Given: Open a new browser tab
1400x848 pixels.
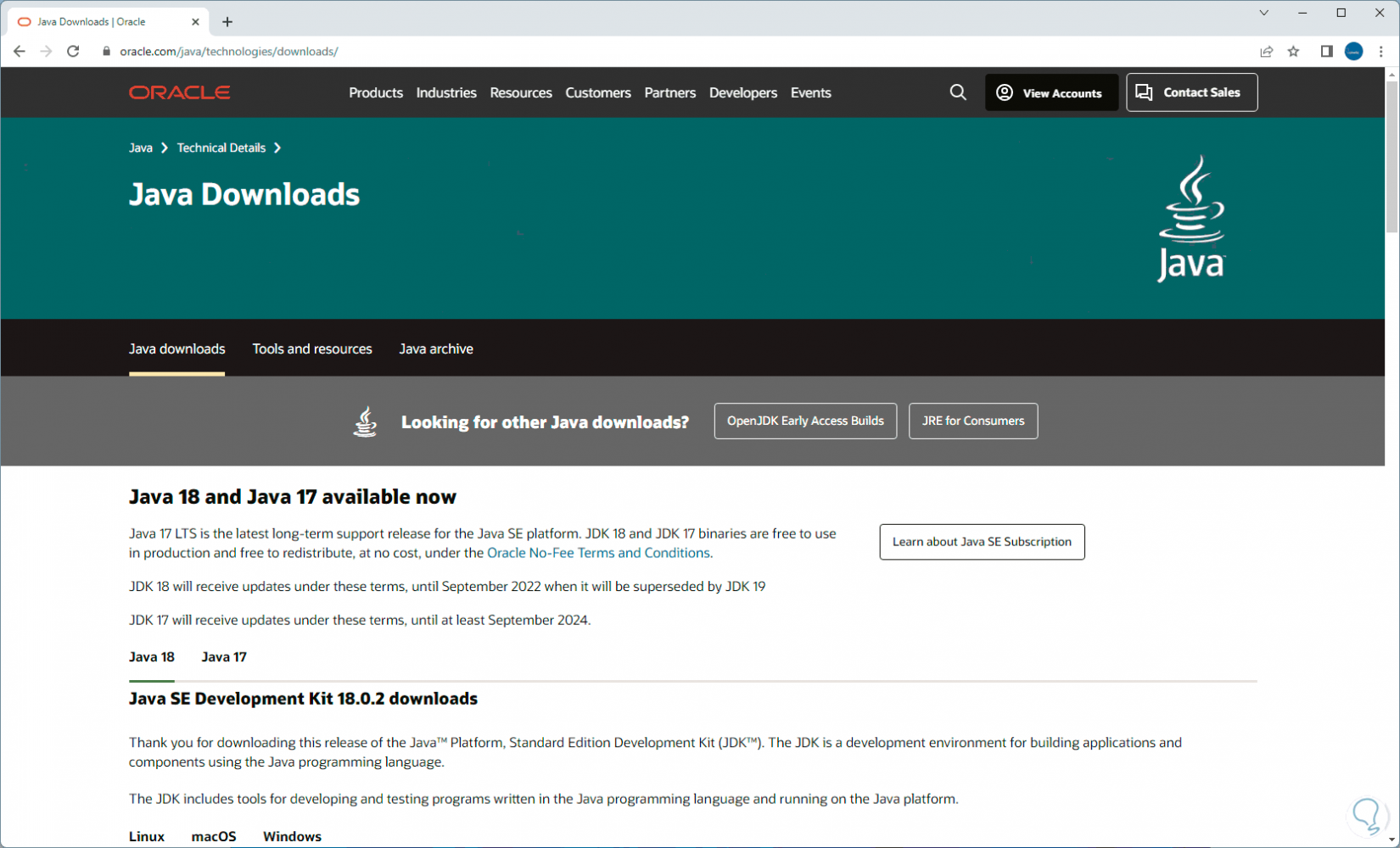Looking at the screenshot, I should [x=227, y=22].
